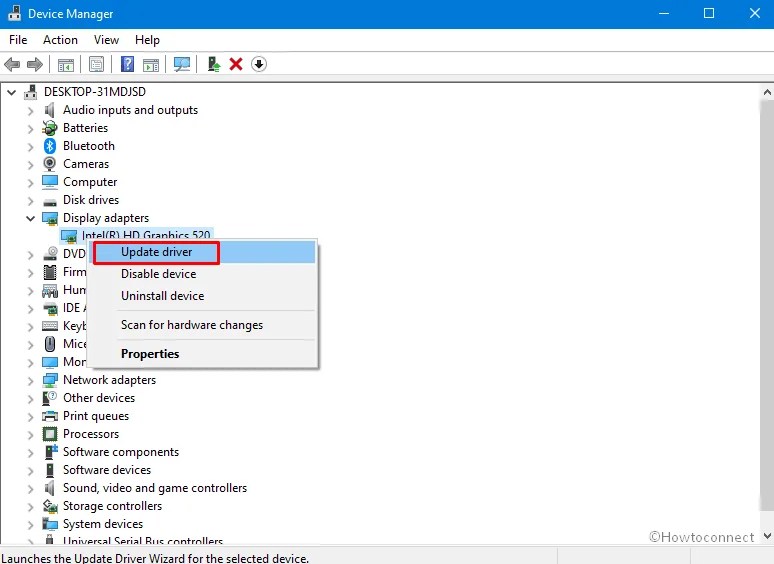The height and width of the screenshot is (564, 774).
Task: Open the Action menu
Action: 60,40
